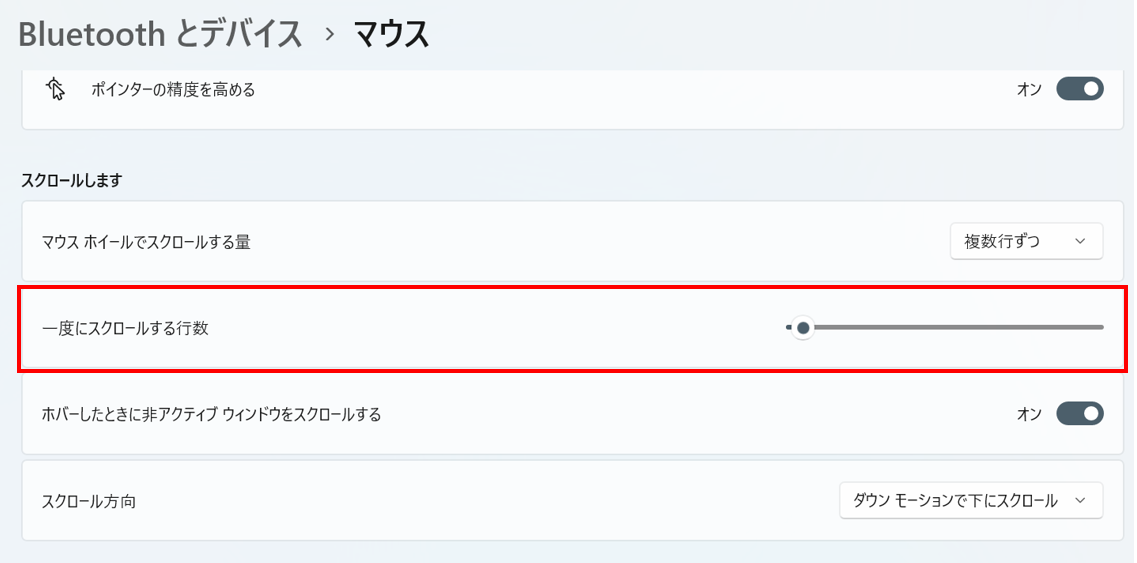1137x563 pixels.
Task: Click the 一度にスクロールする行数 label
Action: coord(125,328)
